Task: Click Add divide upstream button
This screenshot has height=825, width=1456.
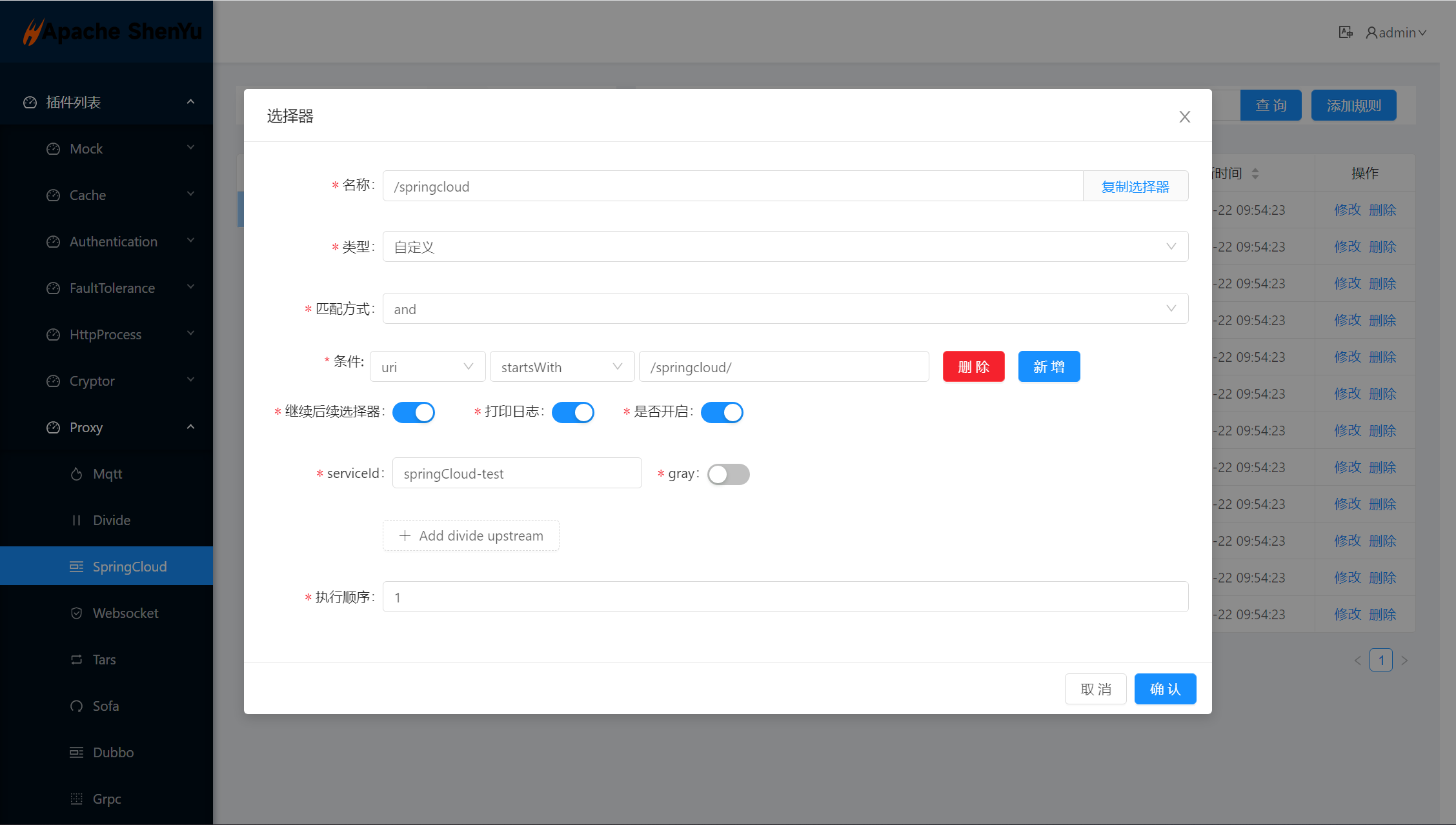Action: coord(471,536)
